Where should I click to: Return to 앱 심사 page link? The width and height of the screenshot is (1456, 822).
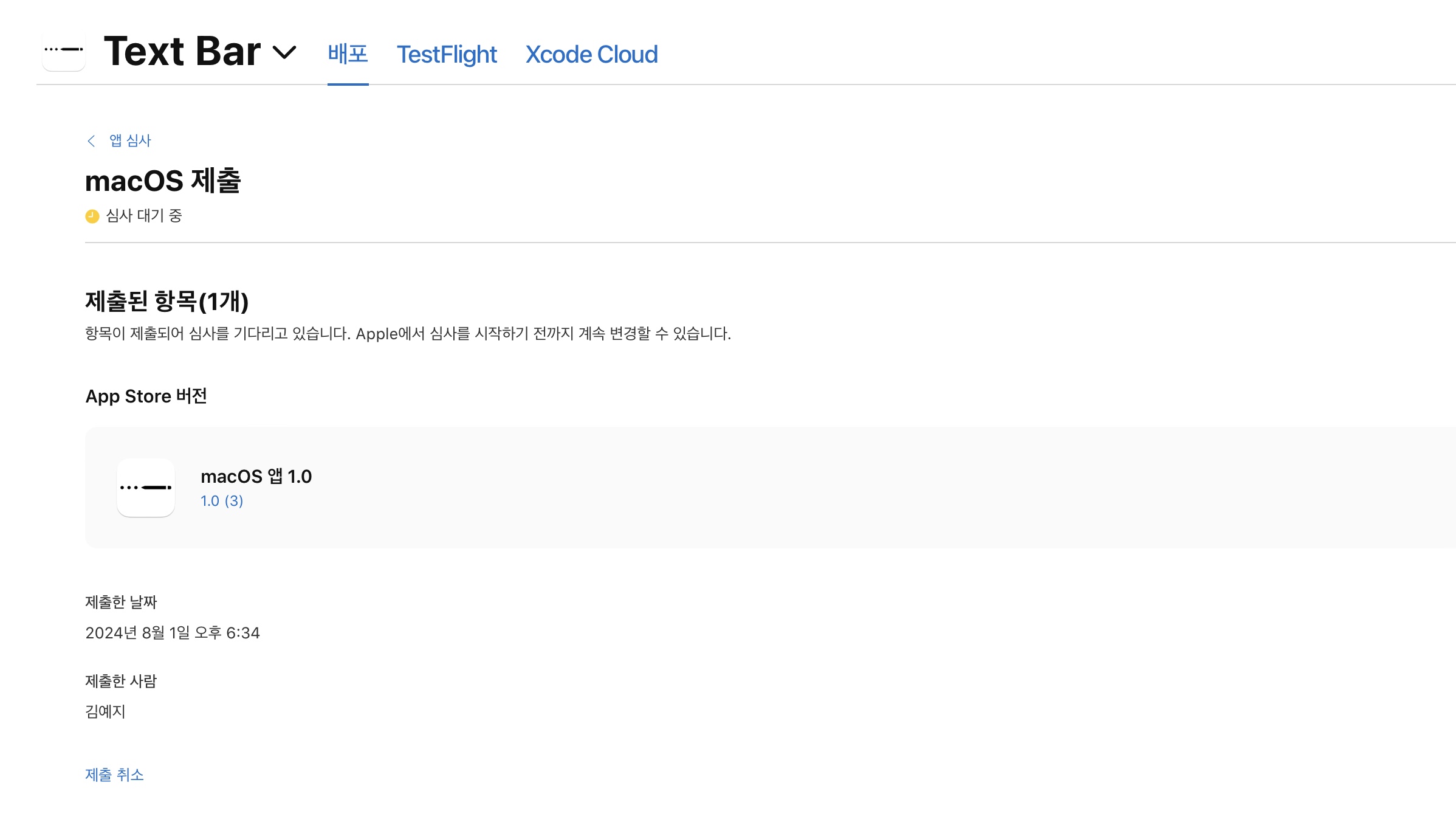click(x=130, y=141)
